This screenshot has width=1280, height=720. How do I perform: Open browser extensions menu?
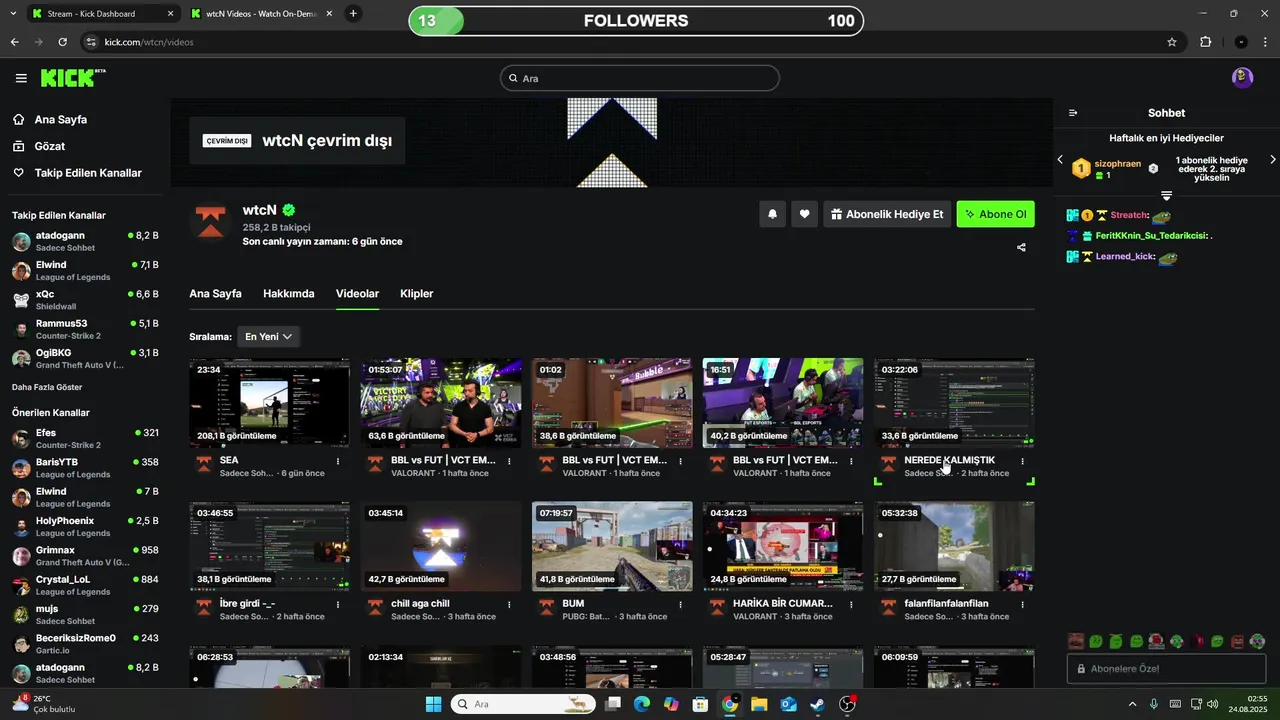[x=1205, y=42]
